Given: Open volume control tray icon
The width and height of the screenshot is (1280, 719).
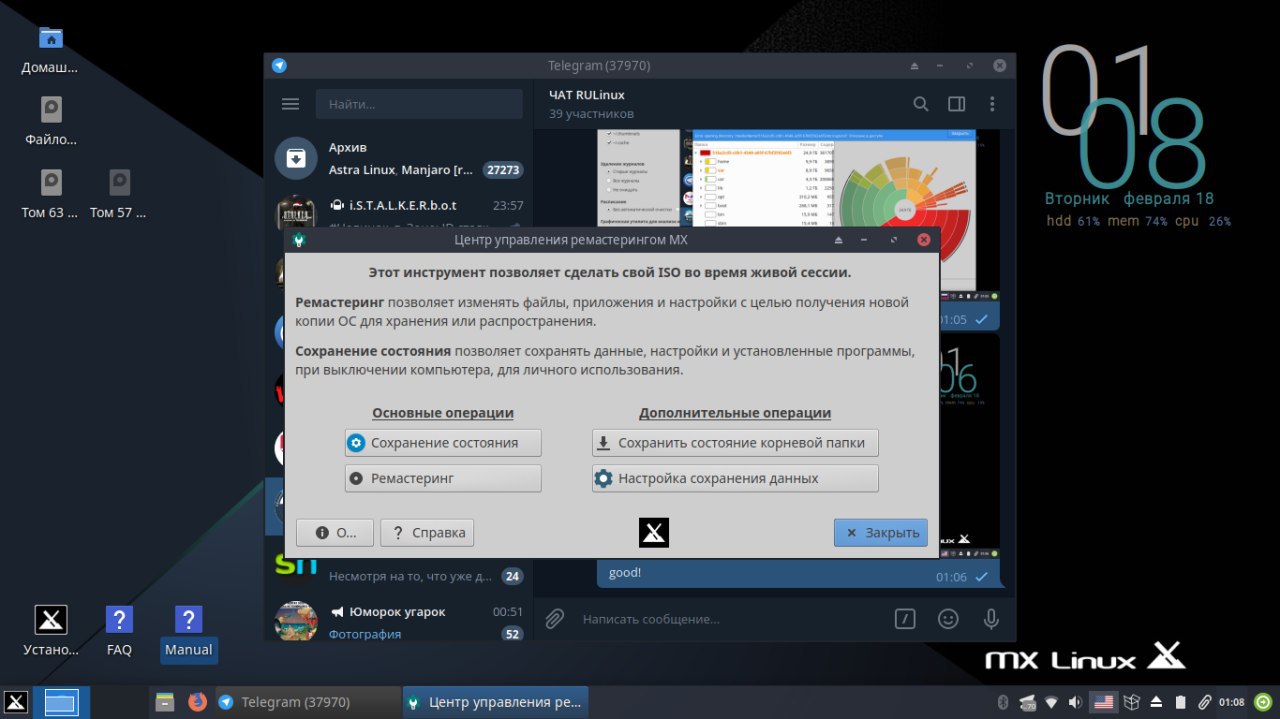Looking at the screenshot, I should 1075,702.
